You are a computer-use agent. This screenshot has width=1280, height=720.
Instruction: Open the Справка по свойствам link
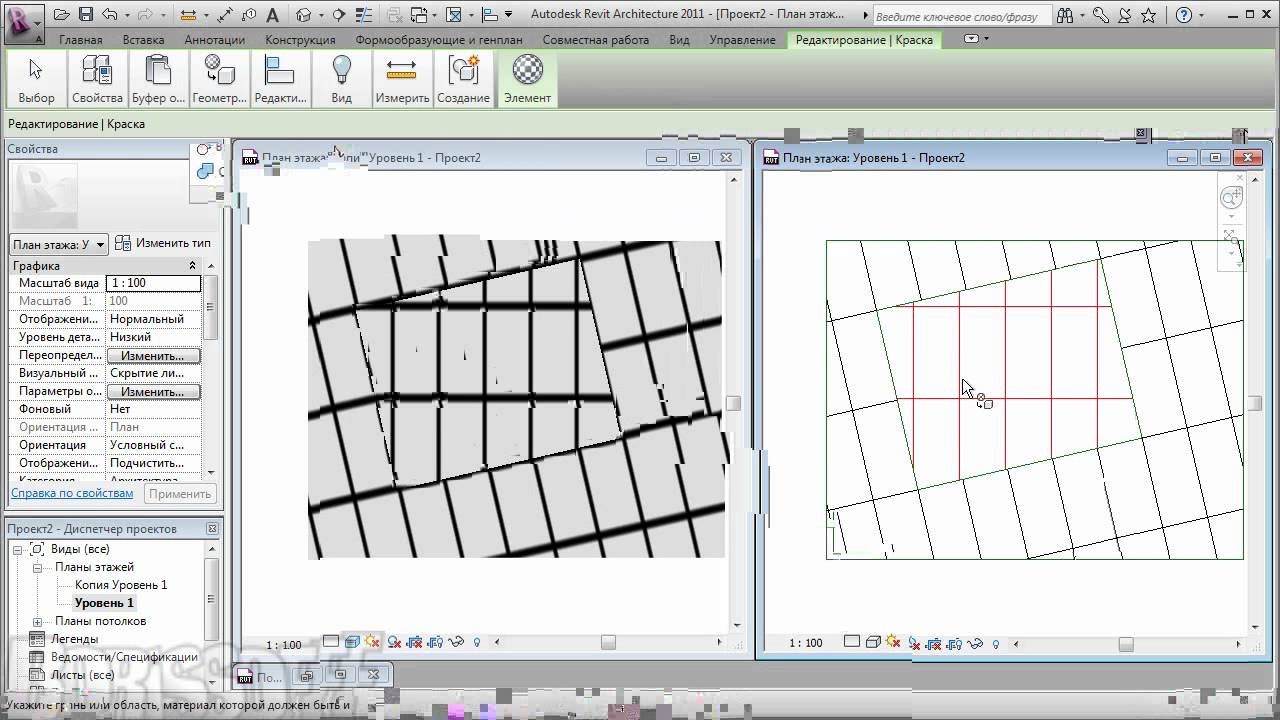[x=72, y=493]
